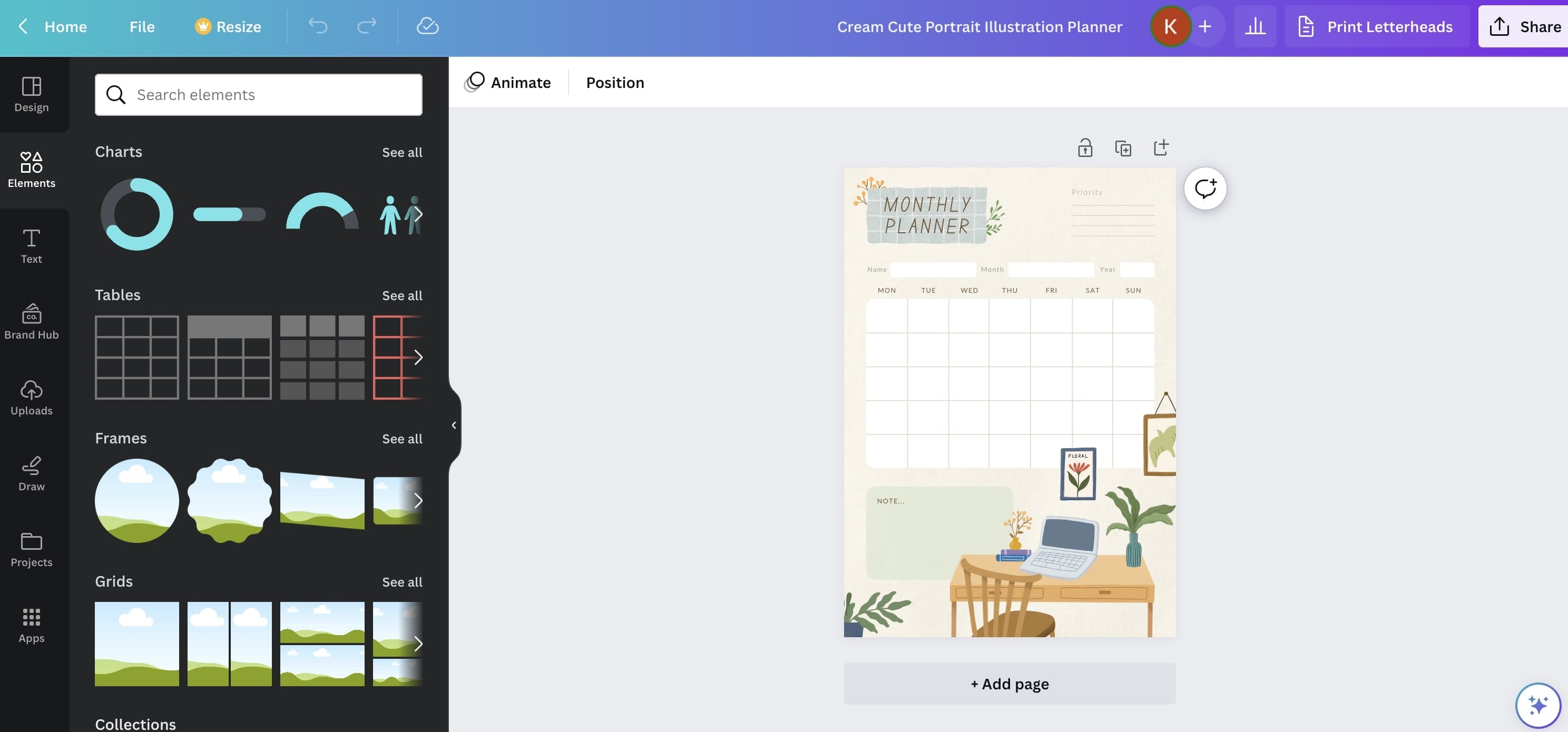Expand more chart options with the arrow
Image resolution: width=1568 pixels, height=732 pixels.
coord(419,214)
